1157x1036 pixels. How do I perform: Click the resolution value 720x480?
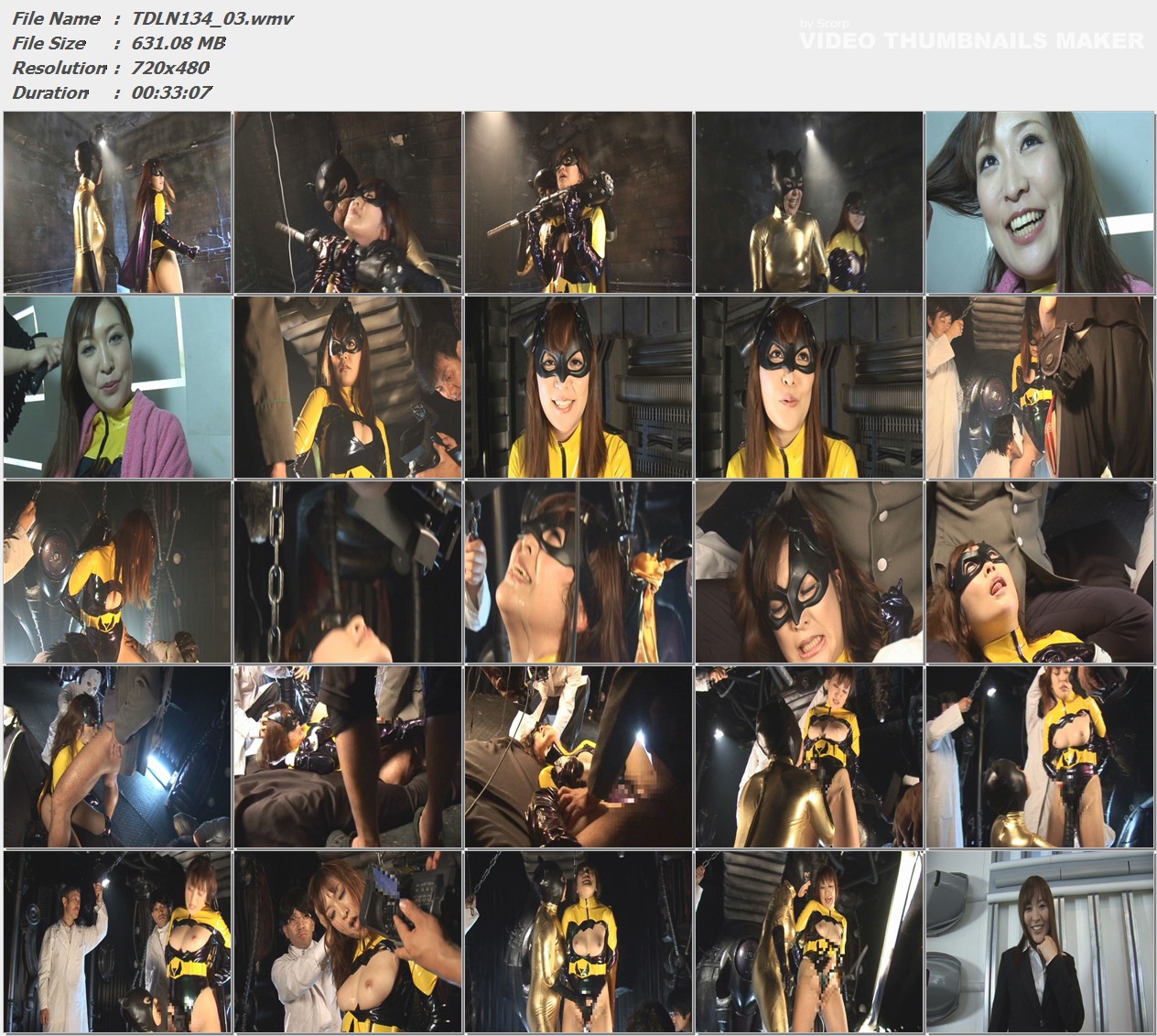pos(170,68)
